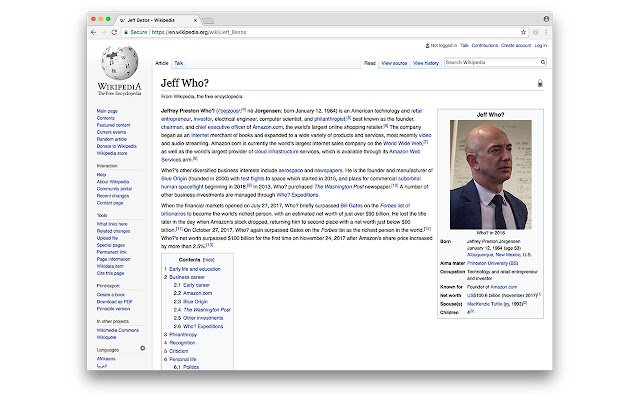Open Amazon Web Services link

pyautogui.click(x=290, y=156)
